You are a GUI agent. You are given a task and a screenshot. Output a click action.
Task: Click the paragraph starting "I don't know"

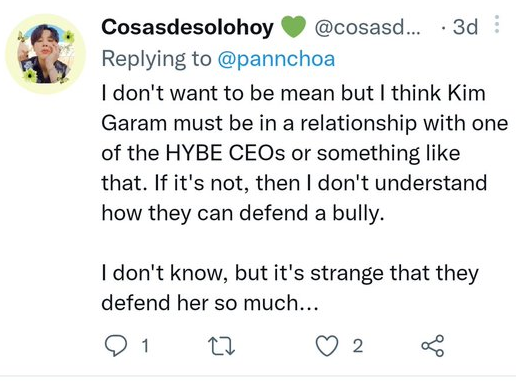click(x=290, y=288)
